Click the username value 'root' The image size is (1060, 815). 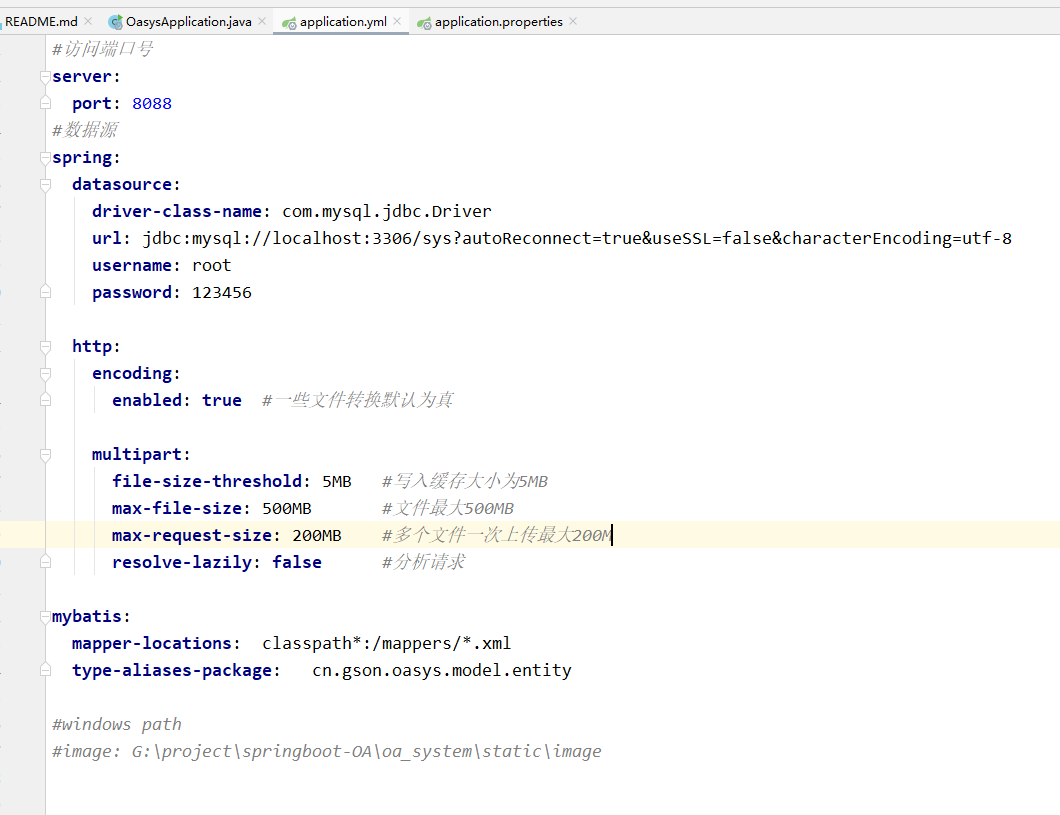click(212, 266)
